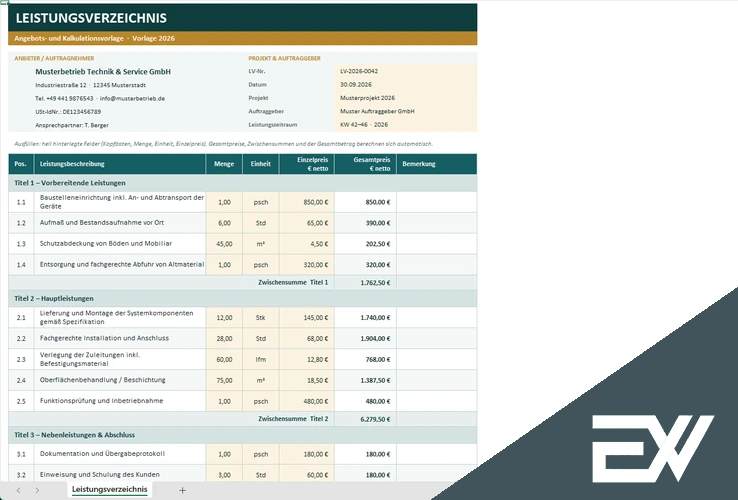Select Einzelpreis 12,80 € cell
The image size is (738, 500).
point(307,359)
